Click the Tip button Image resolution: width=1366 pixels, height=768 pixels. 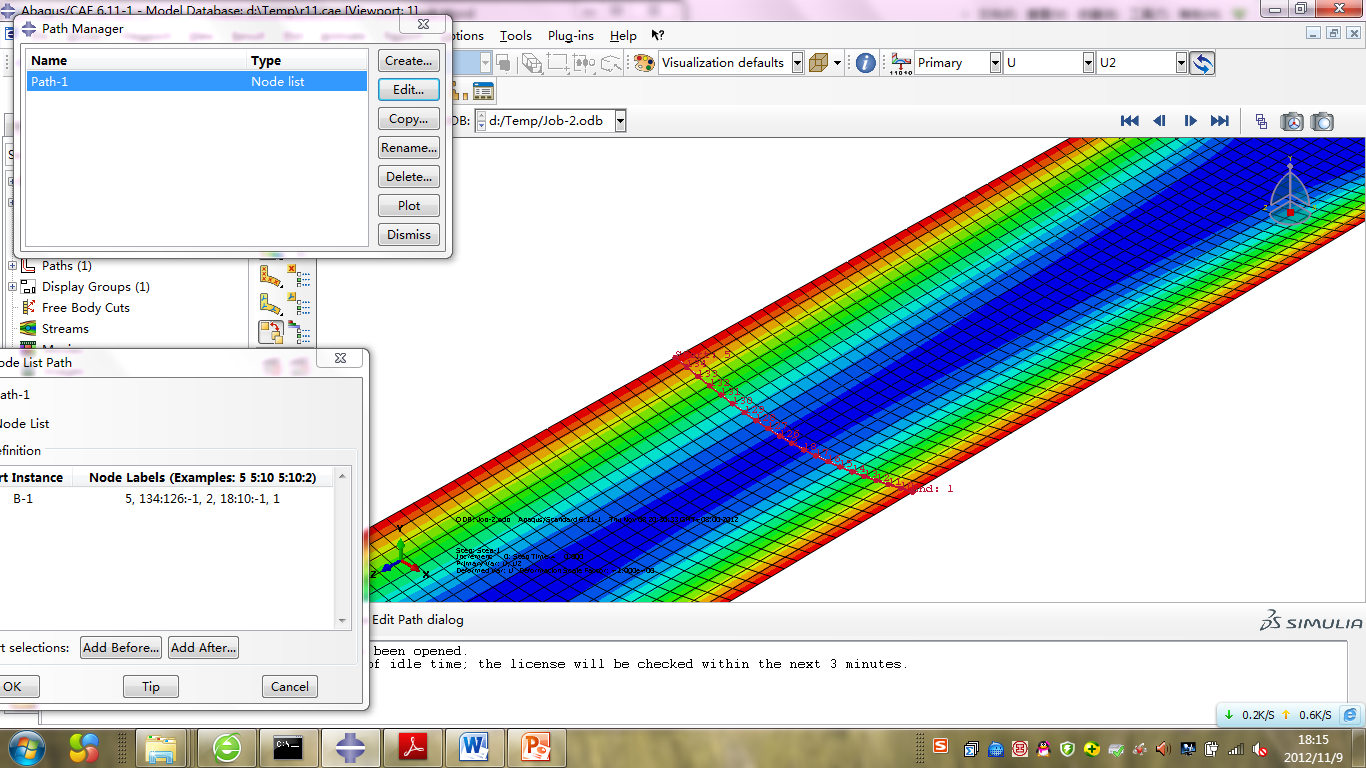[x=151, y=687]
